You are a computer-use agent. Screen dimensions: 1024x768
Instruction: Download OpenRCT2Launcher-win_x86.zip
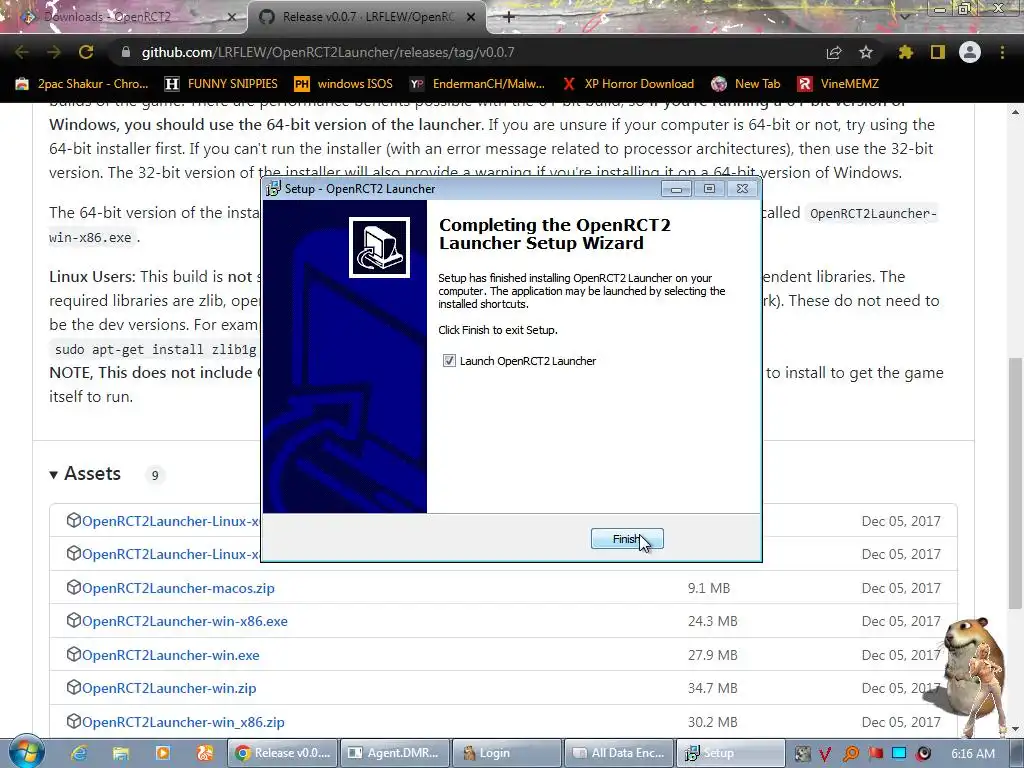pyautogui.click(x=183, y=722)
